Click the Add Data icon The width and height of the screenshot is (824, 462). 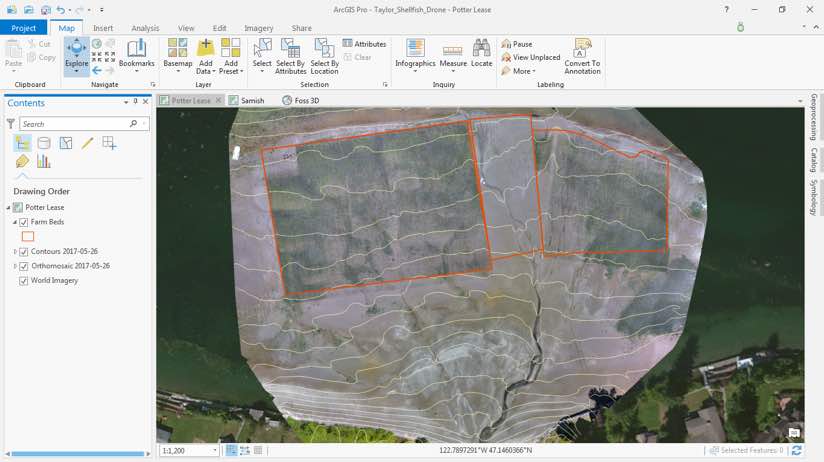[x=205, y=48]
